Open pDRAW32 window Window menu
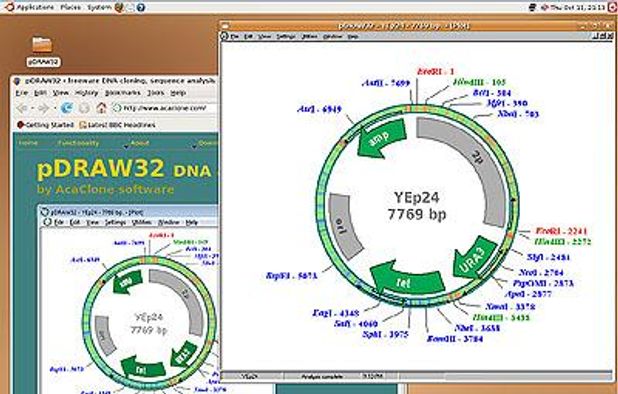This screenshot has height=394, width=618. (332, 36)
